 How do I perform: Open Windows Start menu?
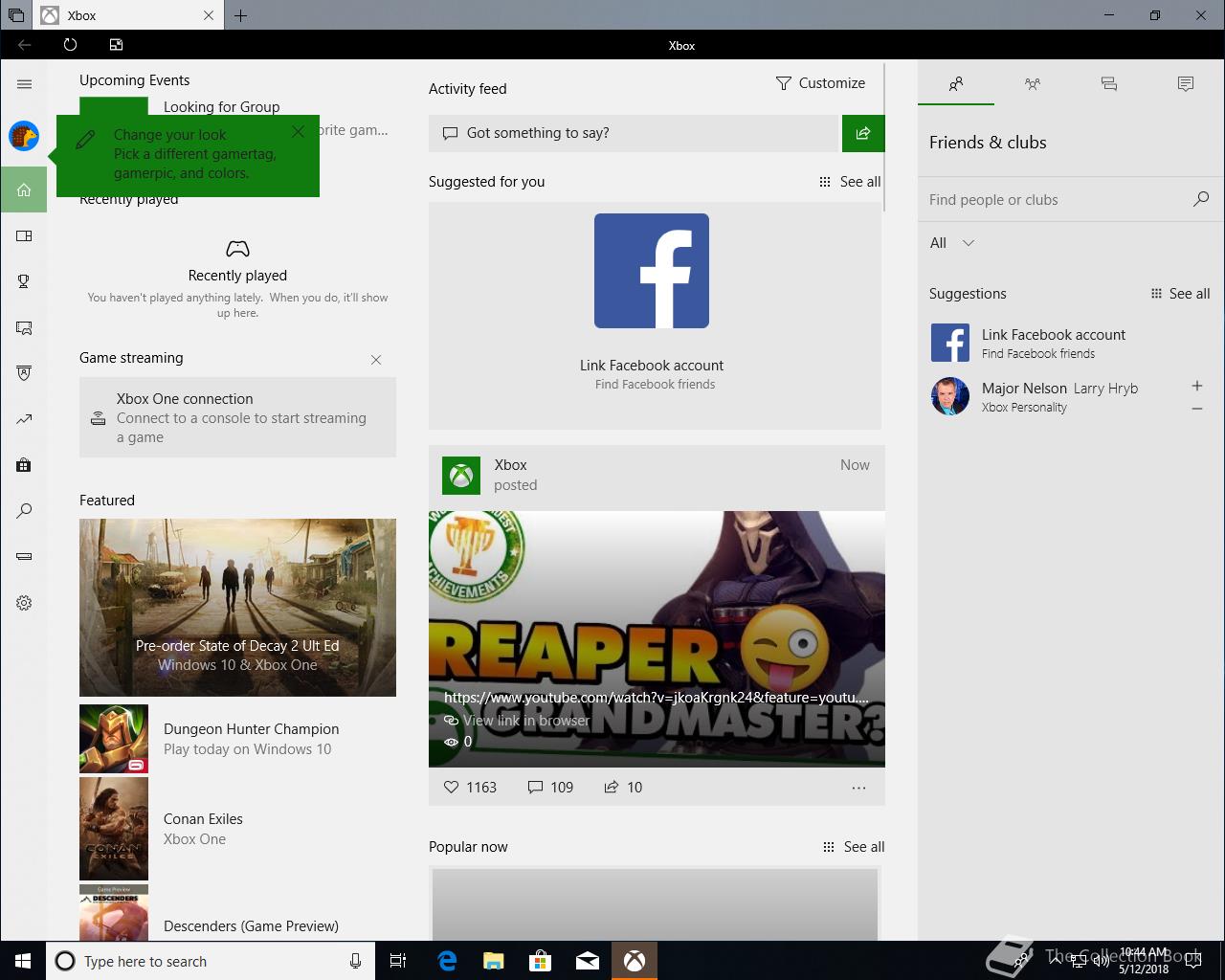pyautogui.click(x=23, y=961)
